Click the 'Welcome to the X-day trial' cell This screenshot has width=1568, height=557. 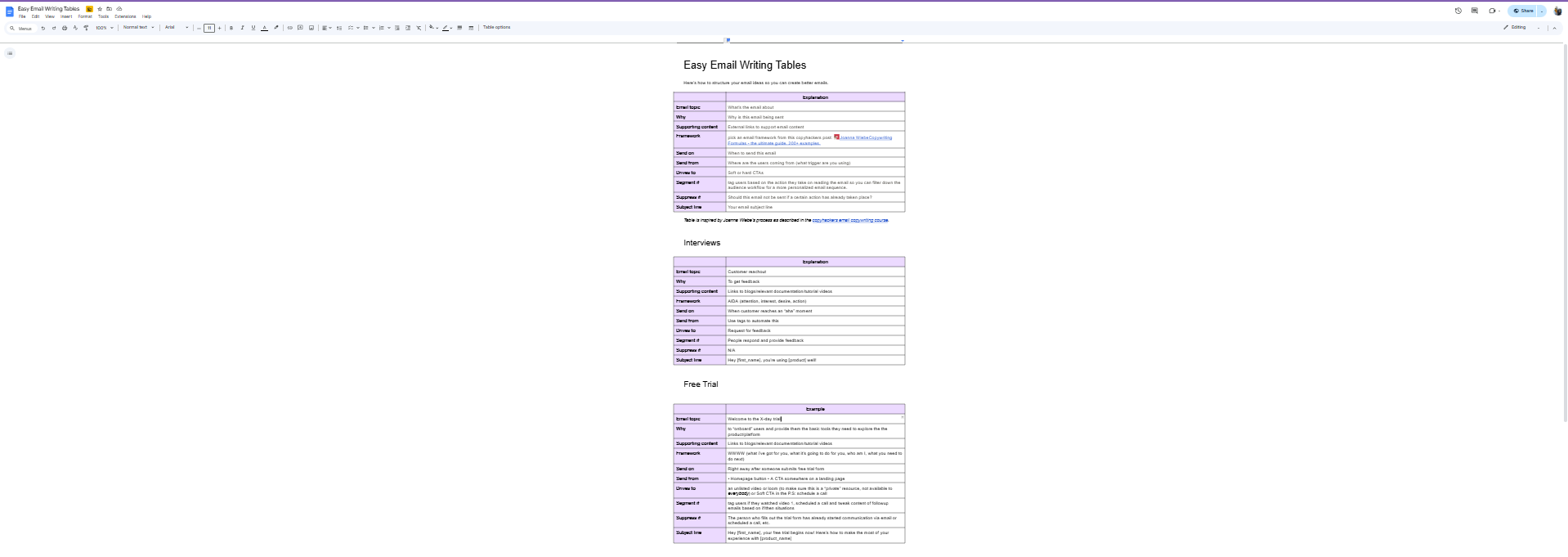click(815, 419)
